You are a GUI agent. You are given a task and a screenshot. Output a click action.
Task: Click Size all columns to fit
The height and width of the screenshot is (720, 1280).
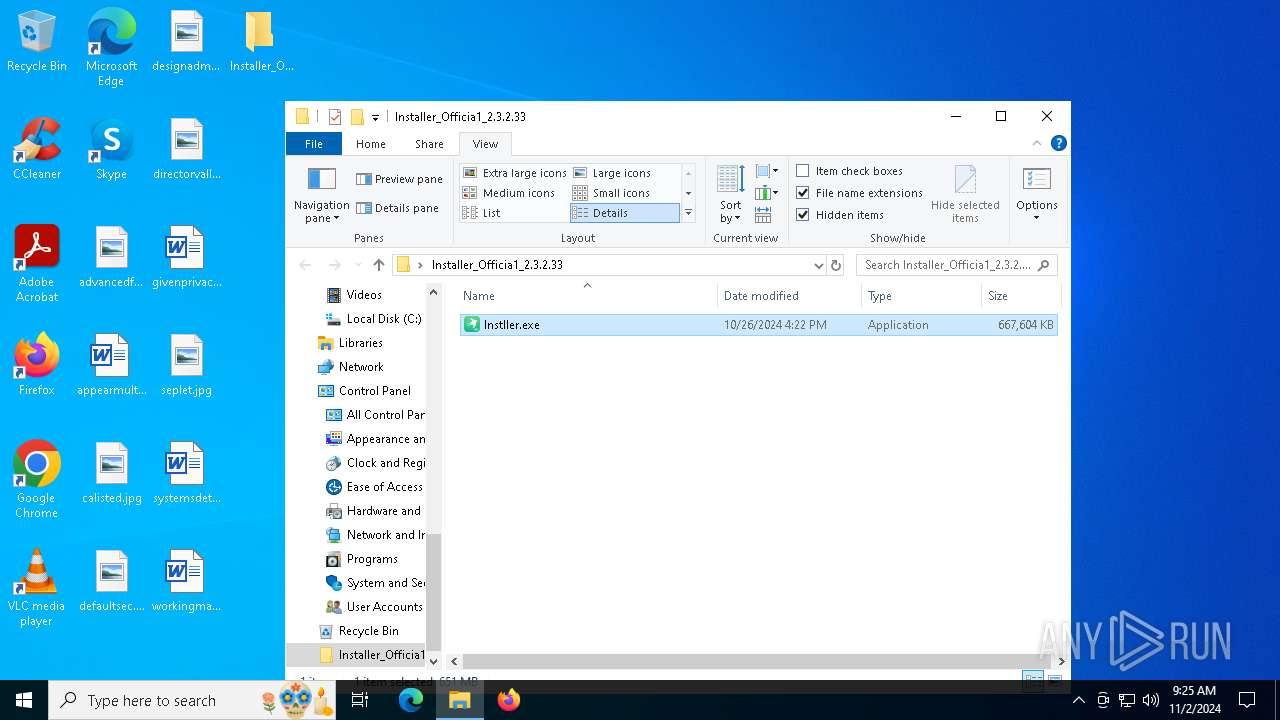[763, 215]
